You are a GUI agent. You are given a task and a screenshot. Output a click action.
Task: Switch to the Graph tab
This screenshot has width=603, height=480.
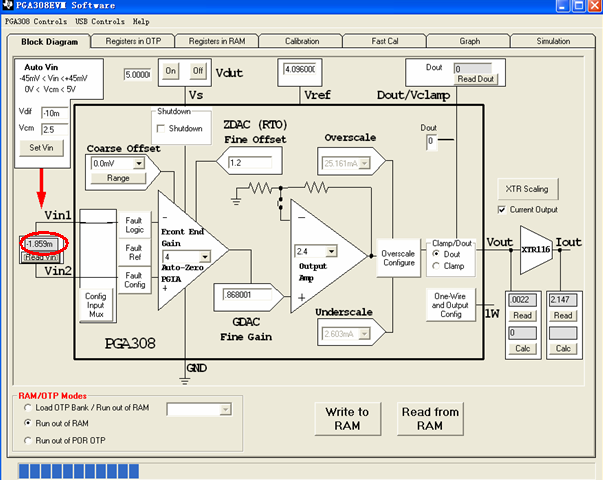469,41
